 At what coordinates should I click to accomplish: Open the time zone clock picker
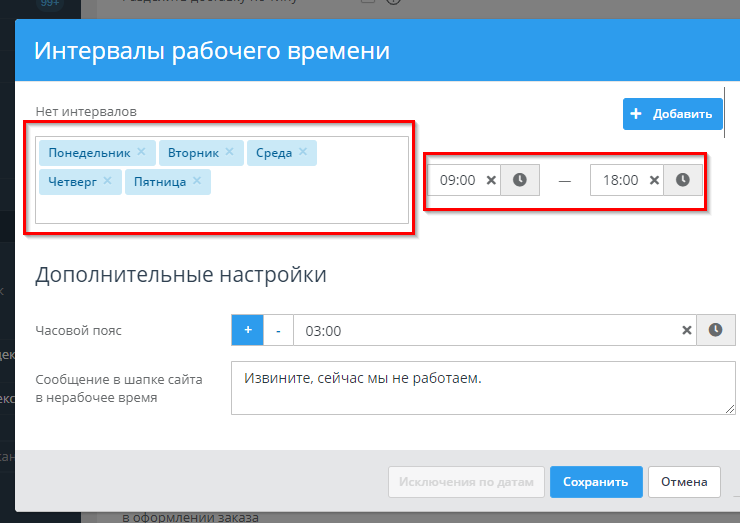tap(716, 330)
